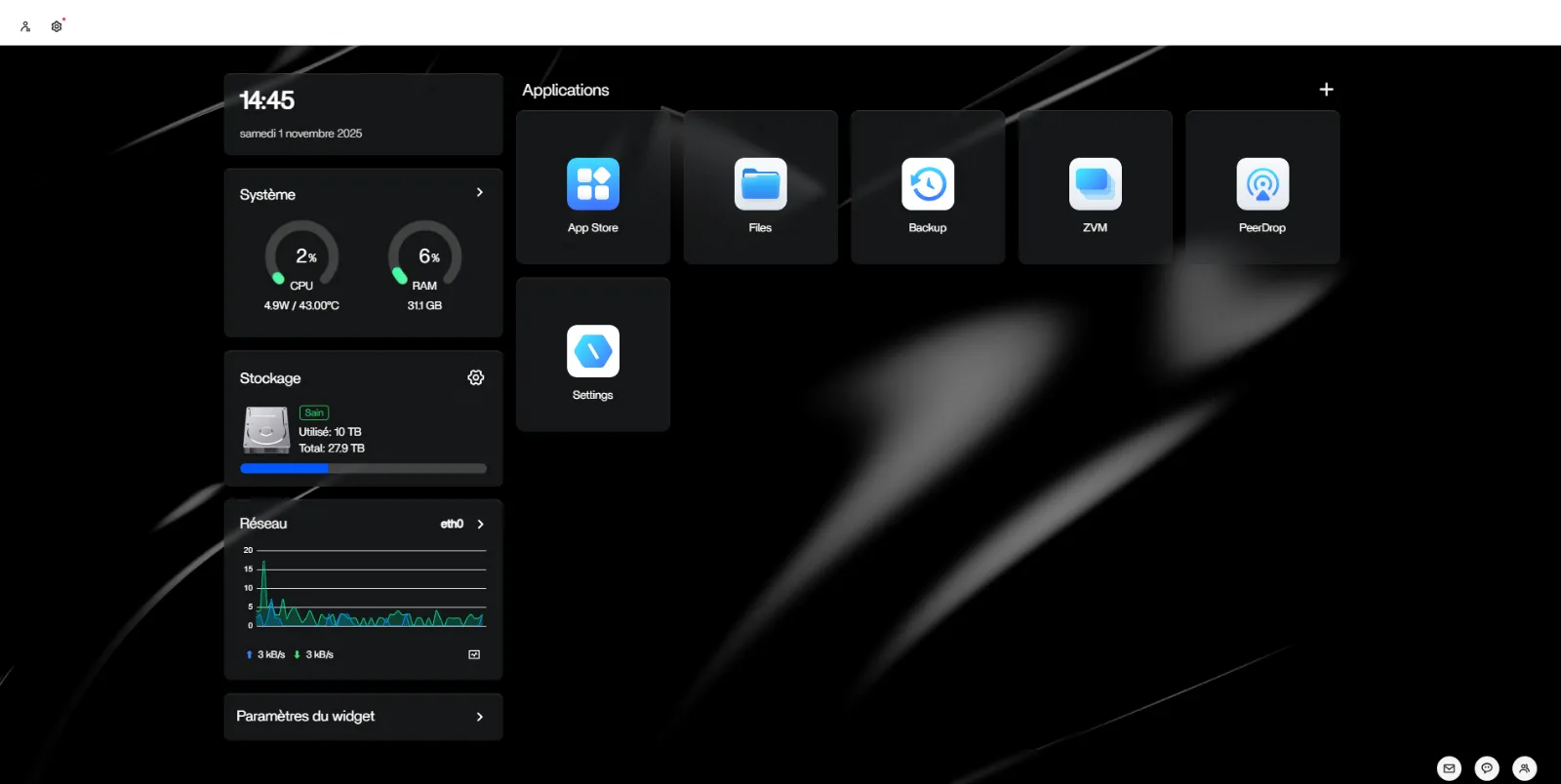This screenshot has height=784, width=1561.
Task: Click the 14:45 clock widget
Action: [363, 114]
